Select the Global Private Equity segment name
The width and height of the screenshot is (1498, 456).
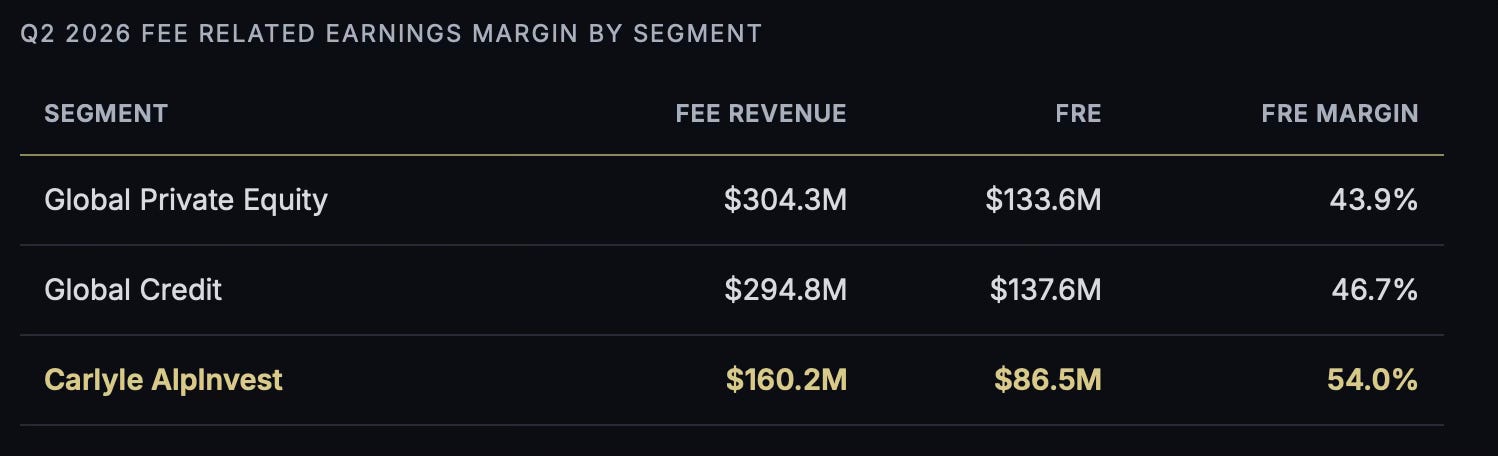tap(186, 200)
